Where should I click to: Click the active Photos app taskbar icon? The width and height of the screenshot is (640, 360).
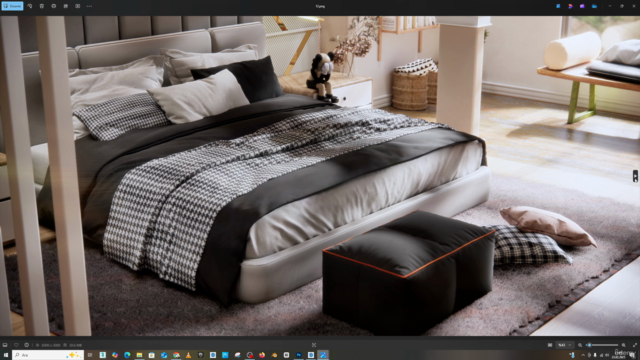pos(323,355)
